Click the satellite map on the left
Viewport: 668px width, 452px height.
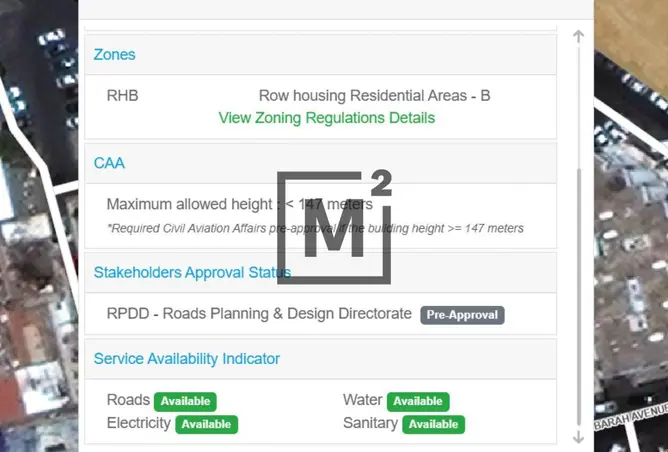coord(39,226)
